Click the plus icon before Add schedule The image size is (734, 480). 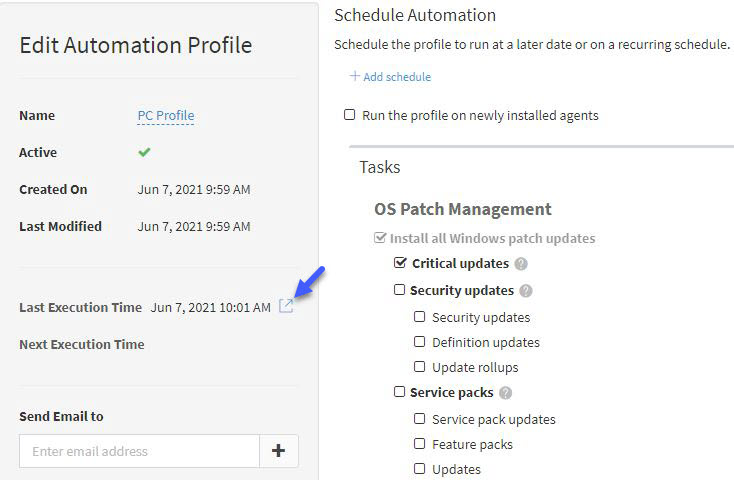point(355,76)
